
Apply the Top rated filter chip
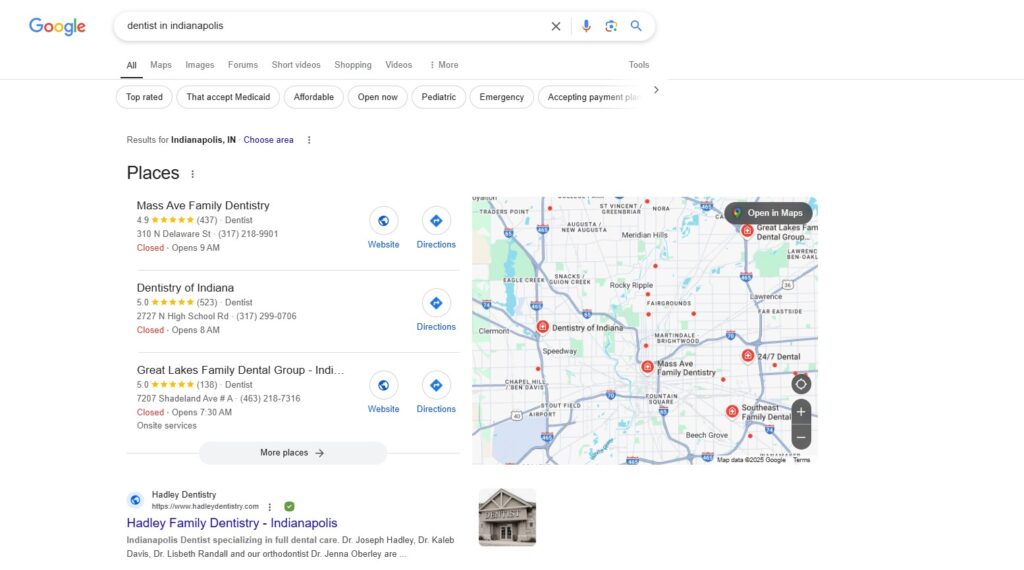click(x=144, y=97)
